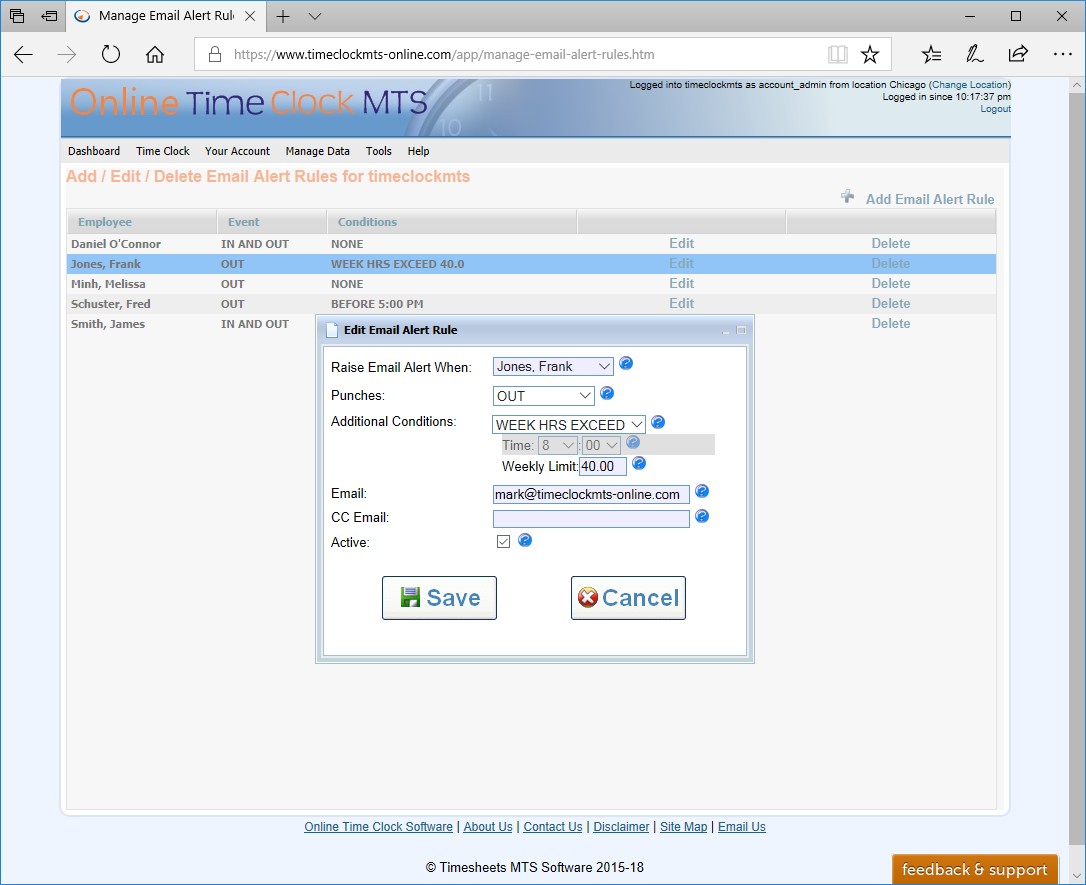The image size is (1086, 885).
Task: Click help icon beside Weekly Limit field
Action: 639,463
